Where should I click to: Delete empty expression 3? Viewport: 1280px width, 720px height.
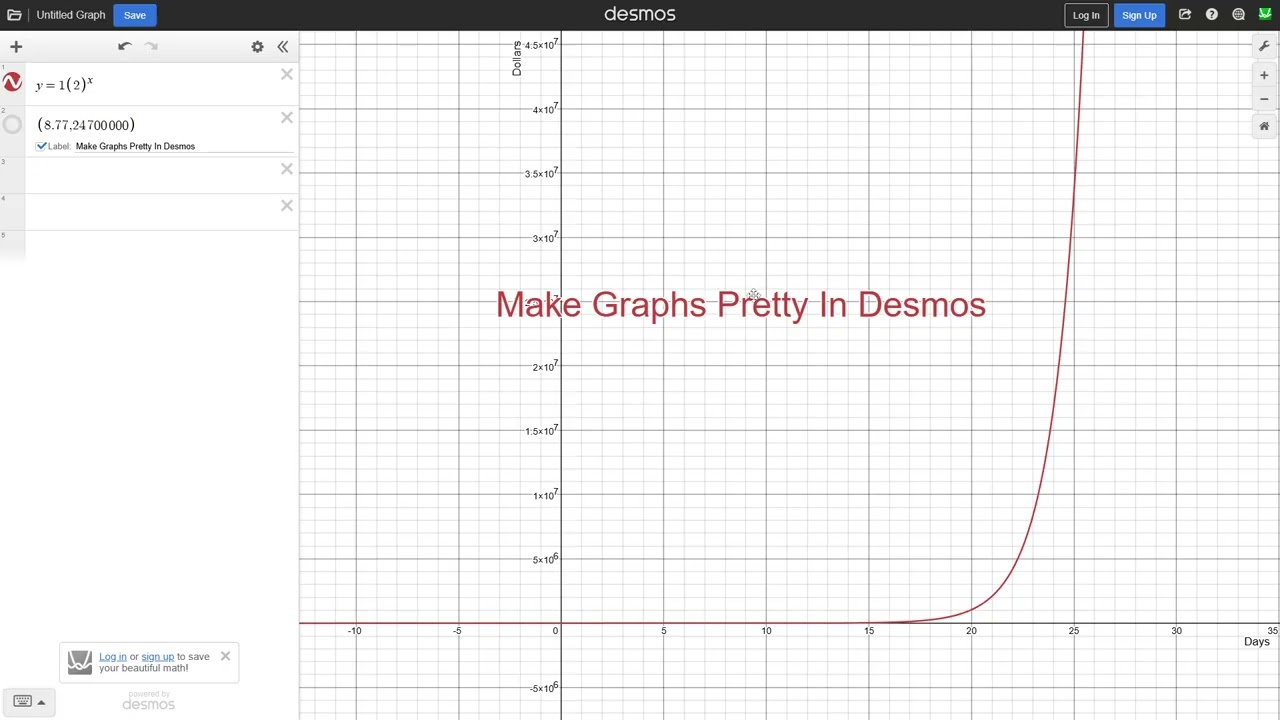click(287, 169)
